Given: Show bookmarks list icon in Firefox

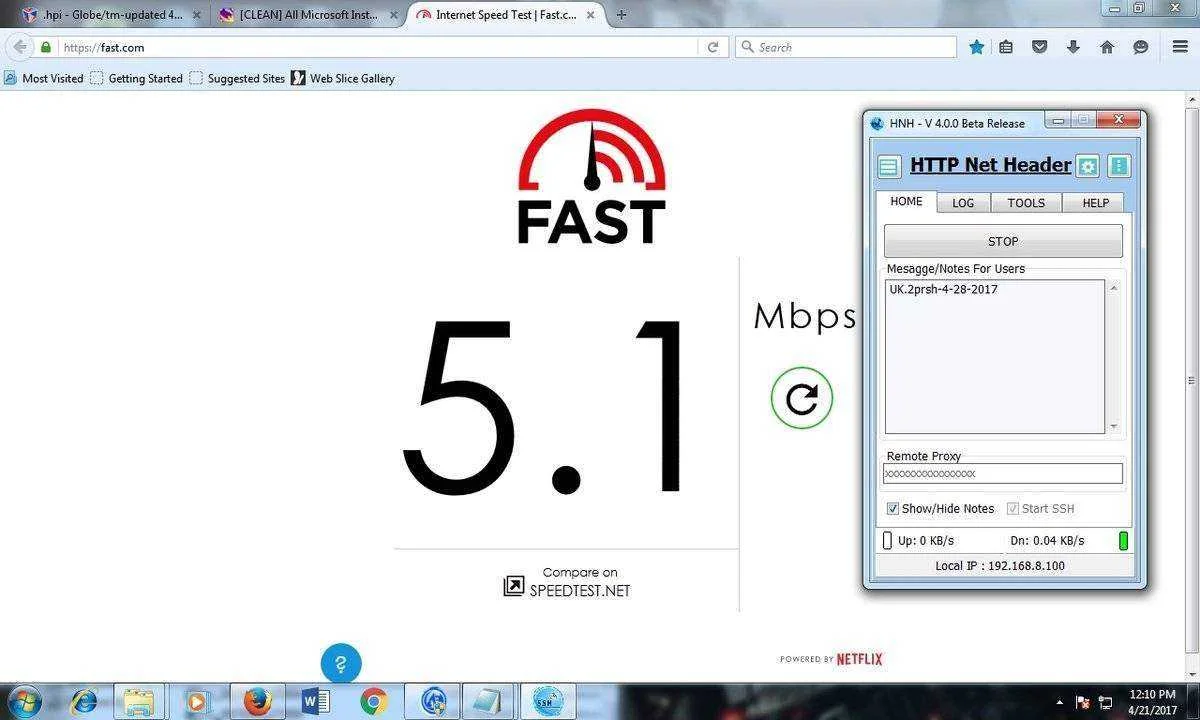Looking at the screenshot, I should (x=1006, y=47).
